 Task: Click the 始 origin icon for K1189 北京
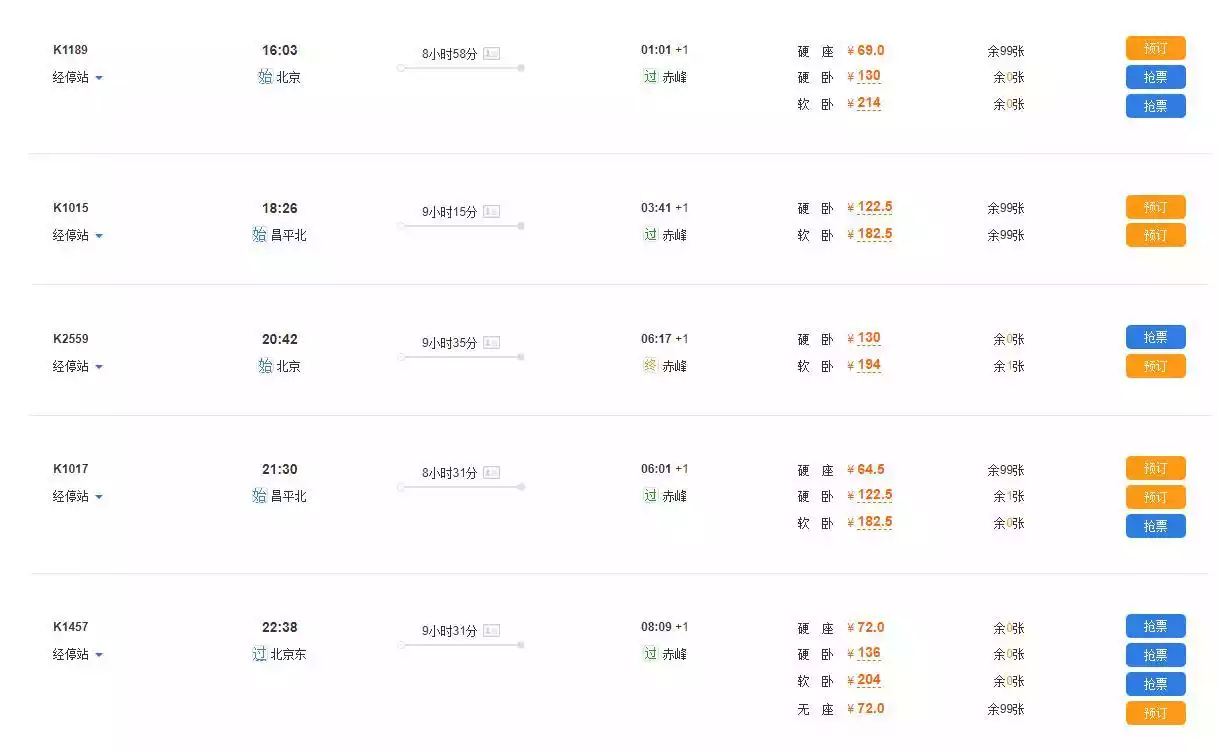pos(265,77)
